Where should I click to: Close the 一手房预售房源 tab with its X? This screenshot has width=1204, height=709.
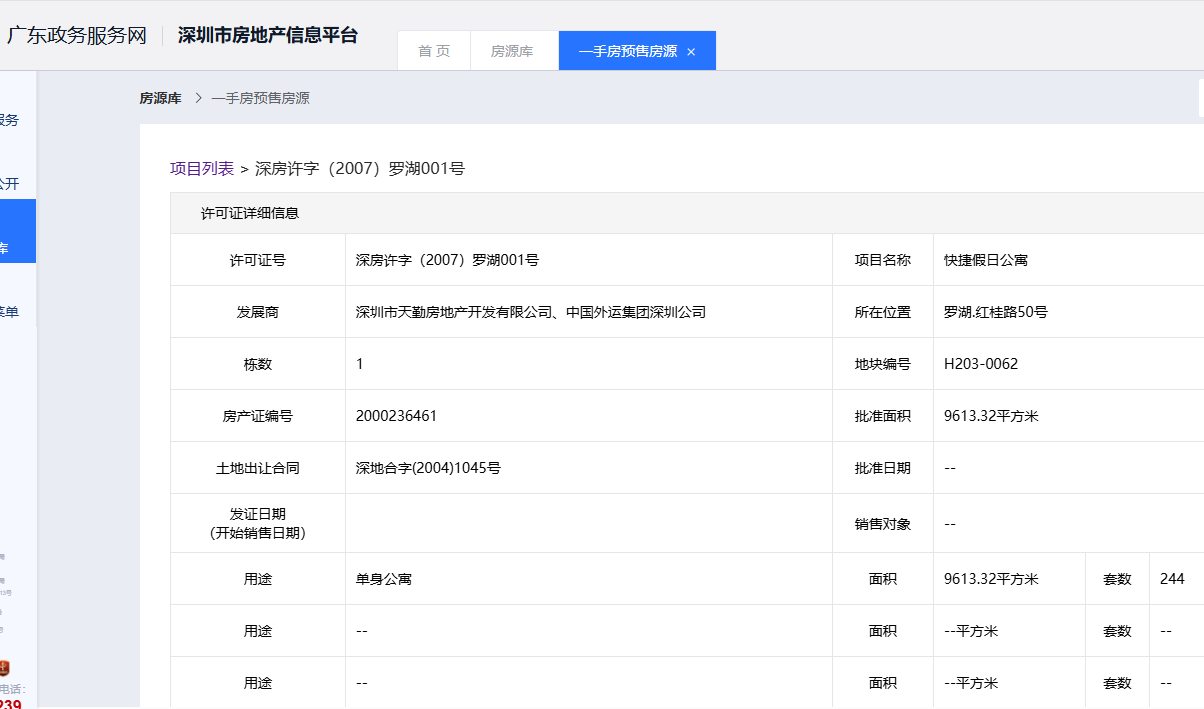pyautogui.click(x=691, y=52)
